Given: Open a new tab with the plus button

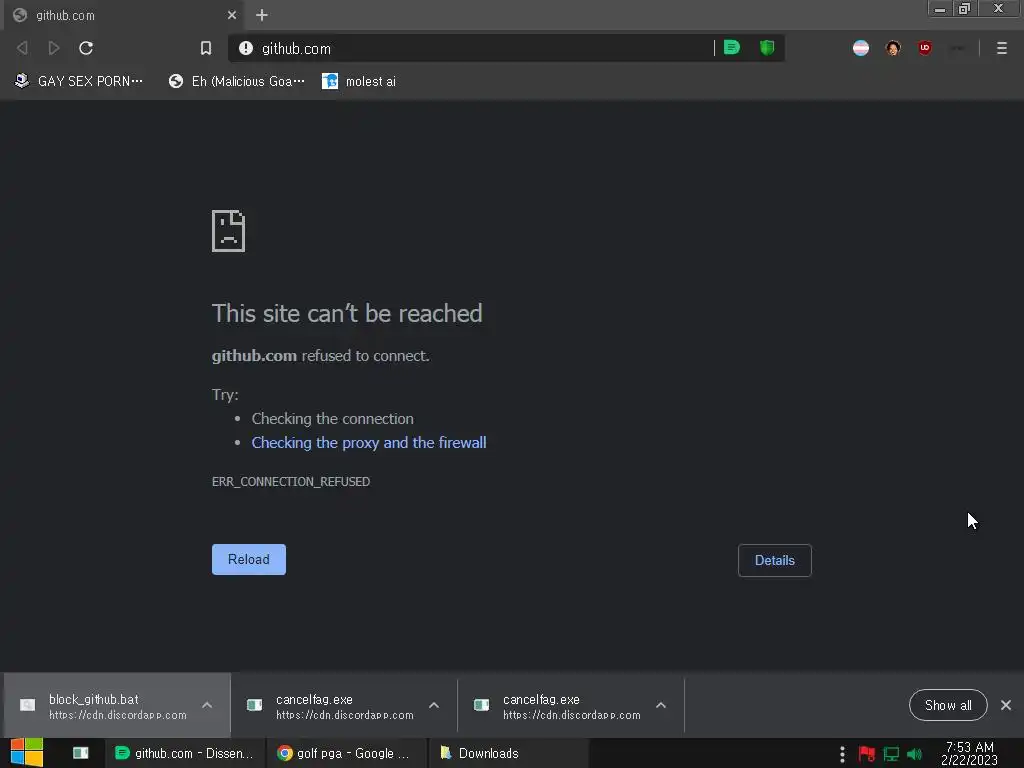Looking at the screenshot, I should click(262, 15).
